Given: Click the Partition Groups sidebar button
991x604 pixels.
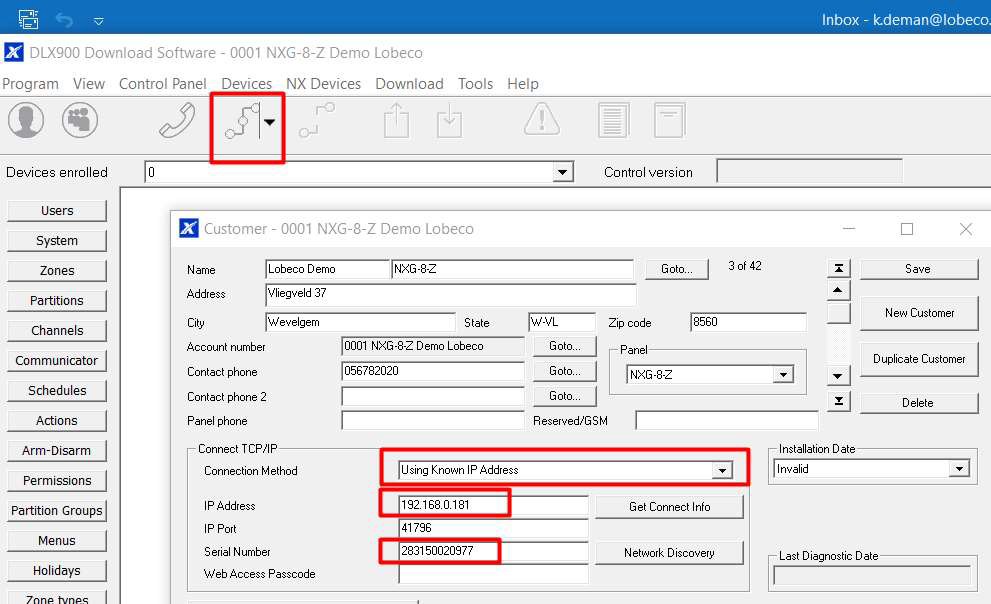Looking at the screenshot, I should click(57, 510).
